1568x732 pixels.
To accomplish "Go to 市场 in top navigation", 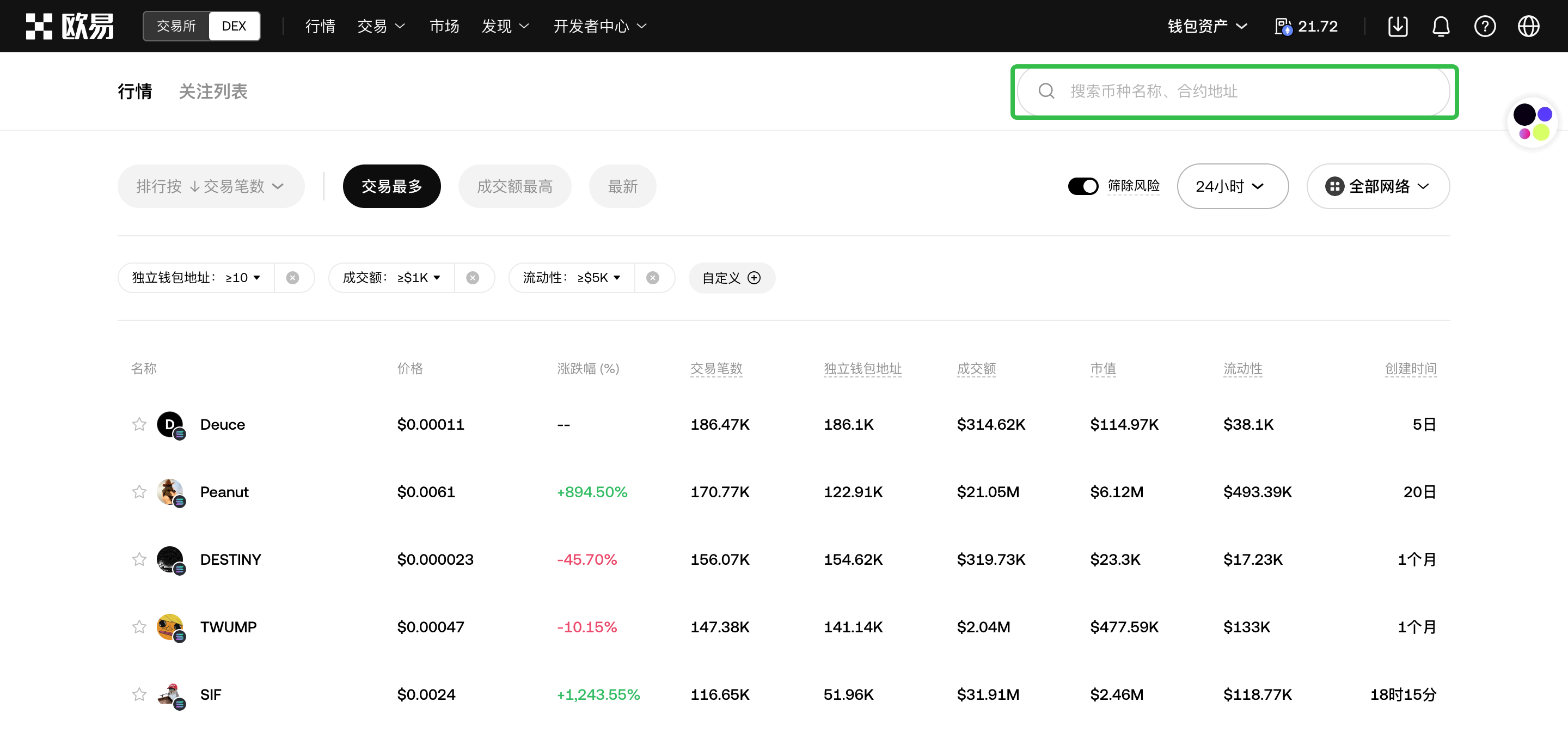I will click(x=444, y=26).
